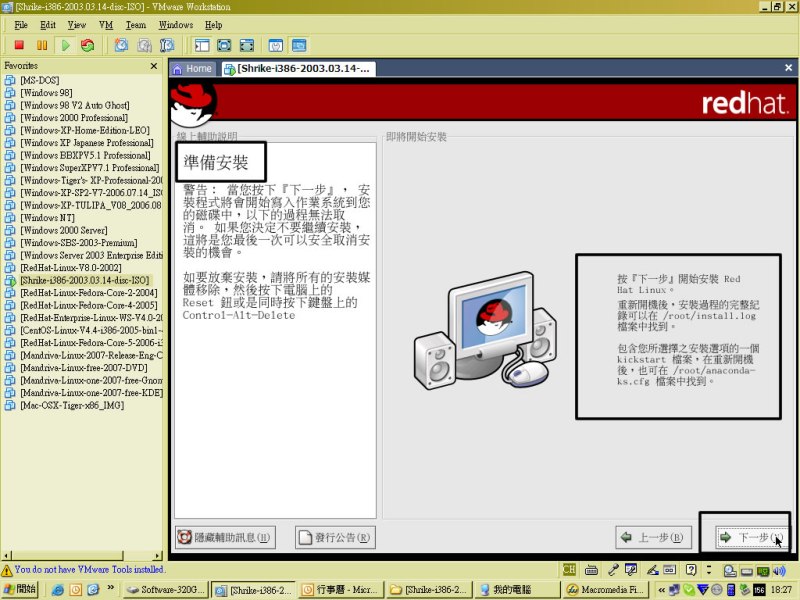
Task: Select [Windows-XP-Home-Edition-LEO] favorite
Action: [x=85, y=130]
